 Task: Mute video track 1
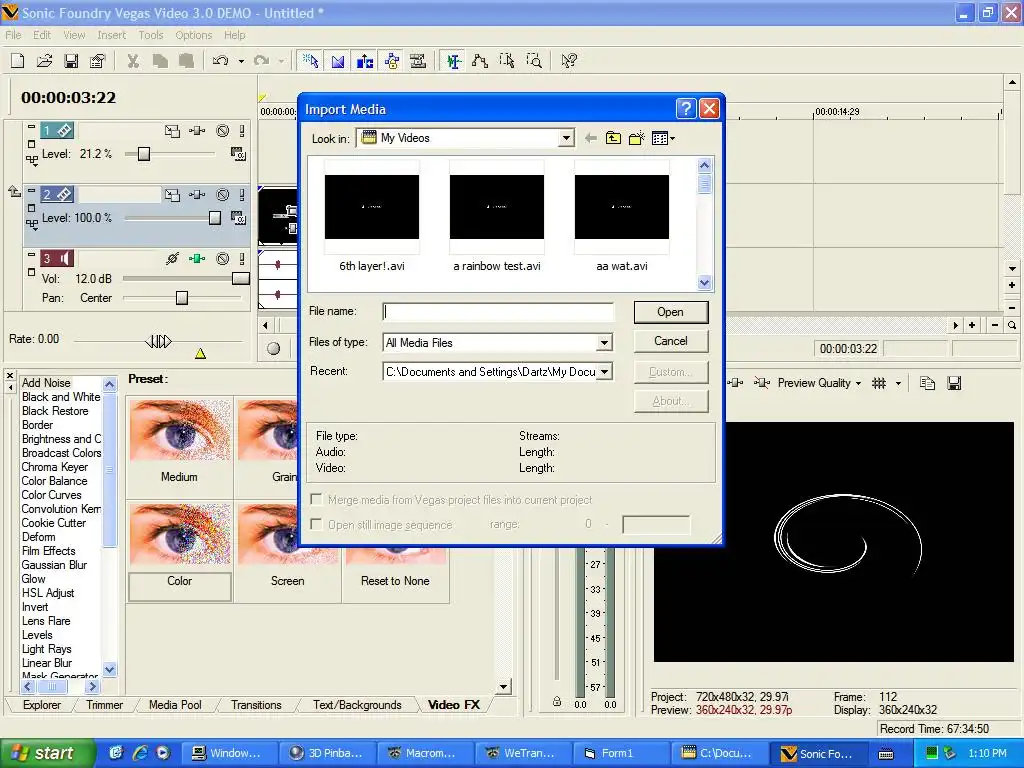[223, 131]
